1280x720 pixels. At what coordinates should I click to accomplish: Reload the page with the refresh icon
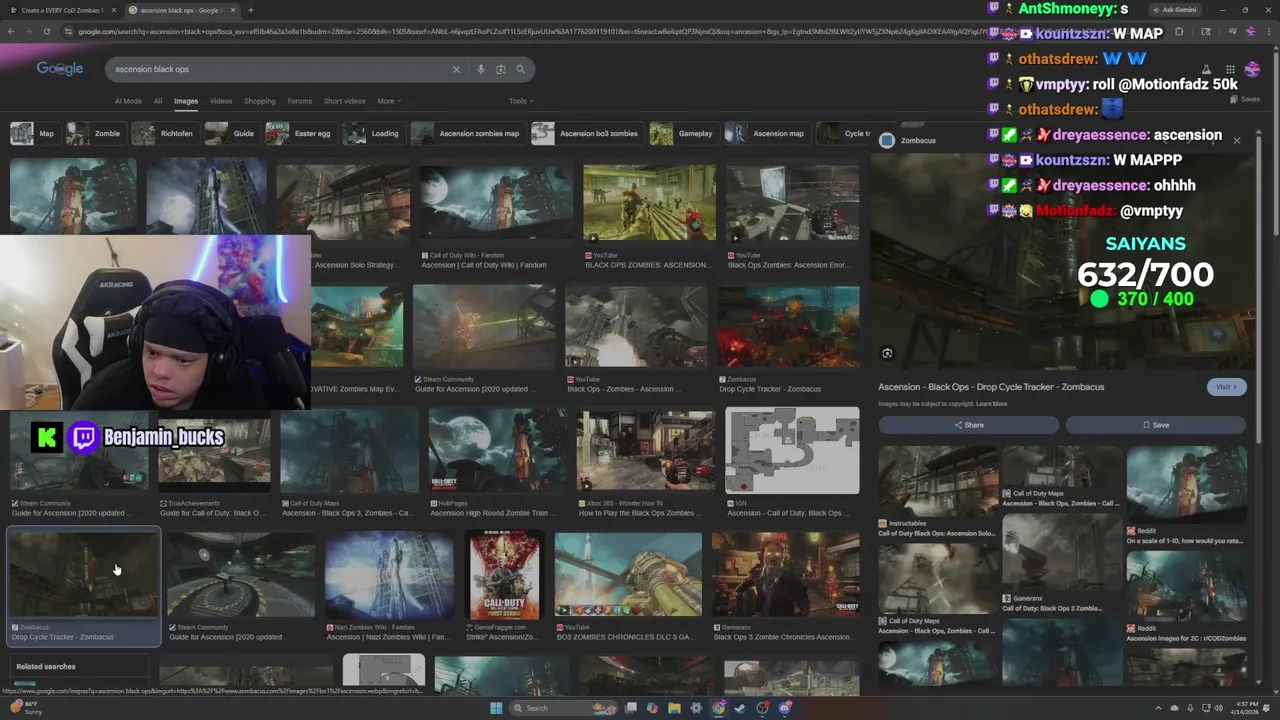(47, 31)
